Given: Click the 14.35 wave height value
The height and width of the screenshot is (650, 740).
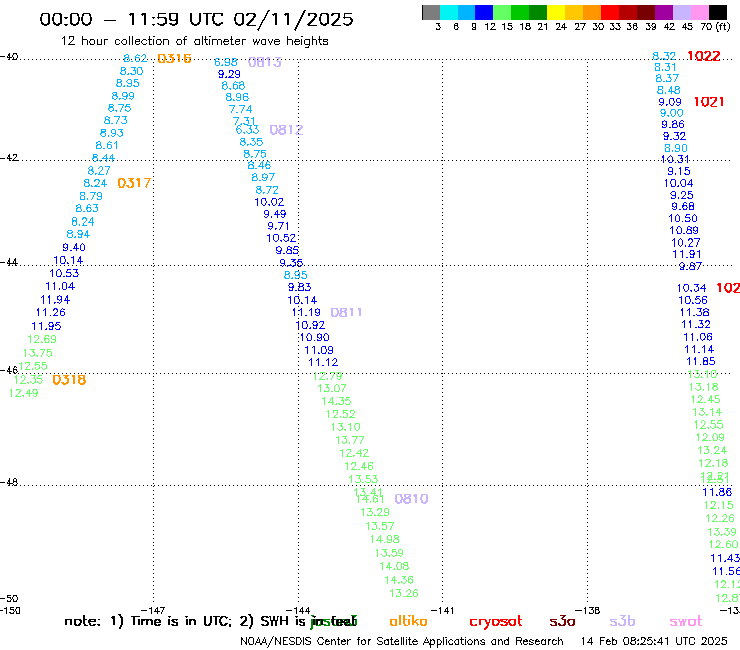Looking at the screenshot, I should (336, 401).
